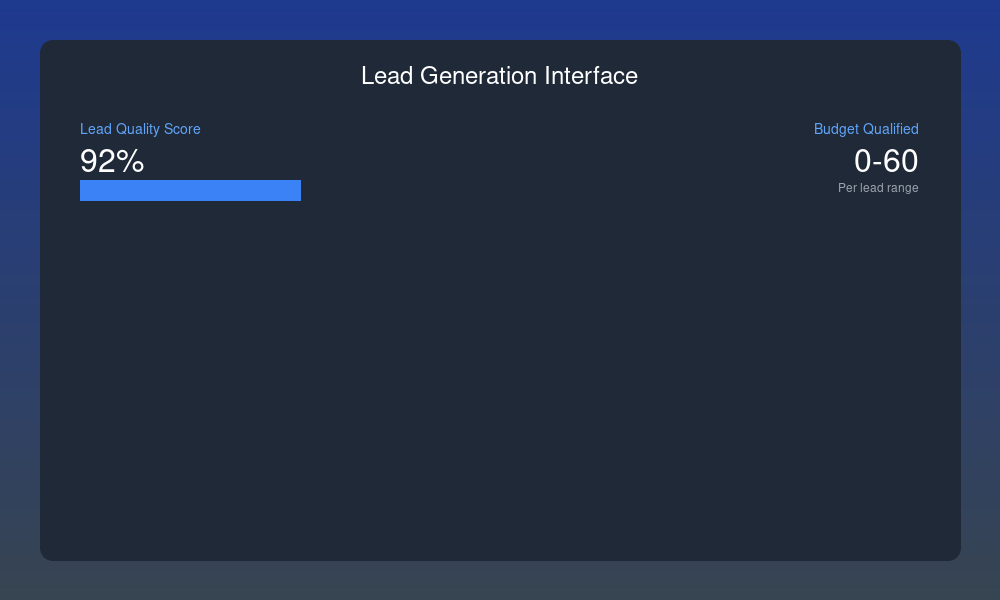Image resolution: width=1000 pixels, height=600 pixels.
Task: Click the Lead Quality Score label
Action: pos(140,129)
